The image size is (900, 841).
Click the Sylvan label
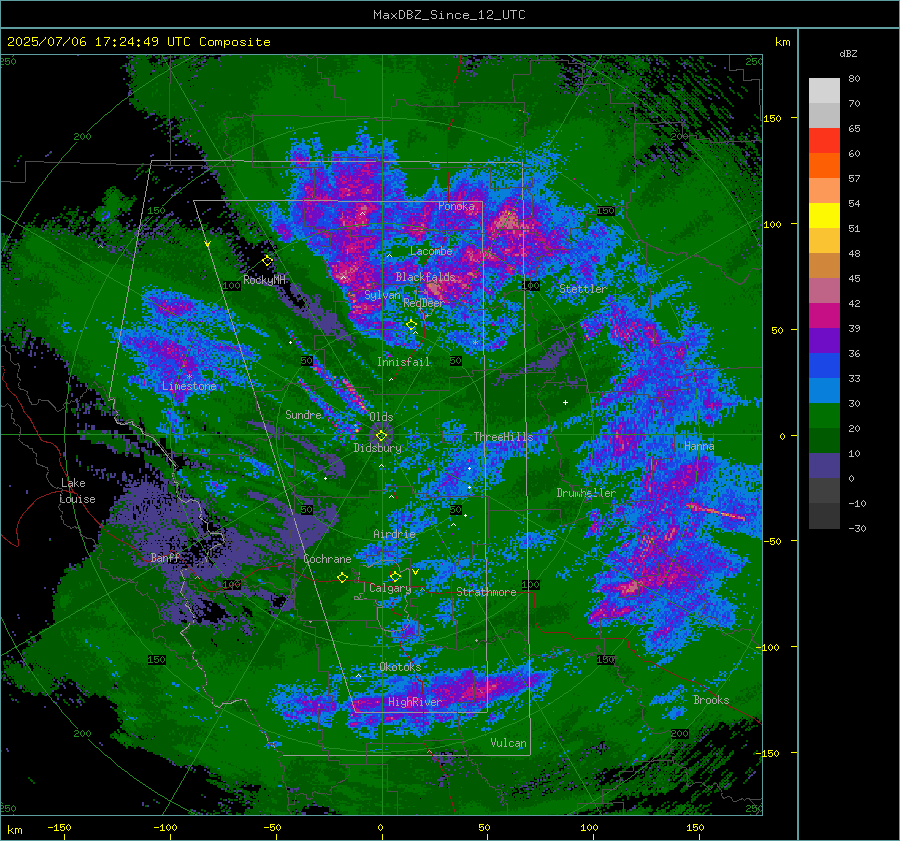[382, 295]
